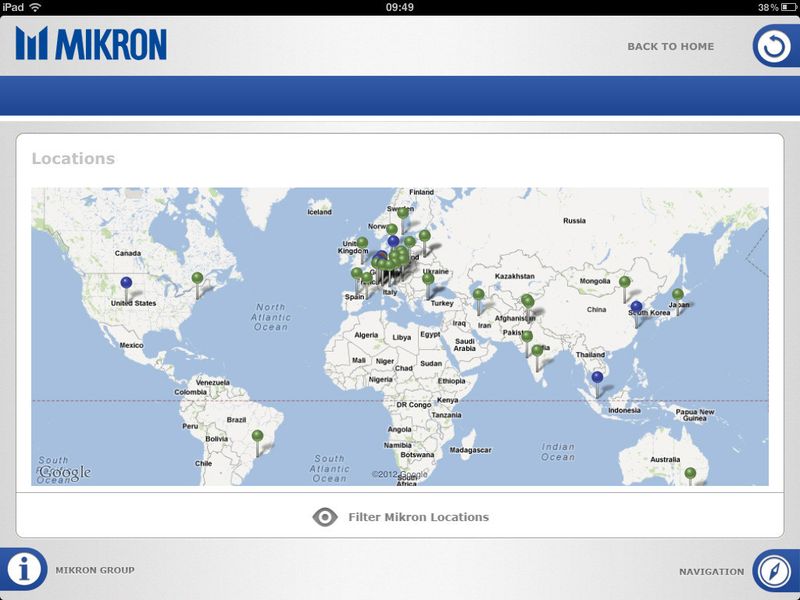800x600 pixels.
Task: Click the Mikron logo
Action: click(x=91, y=43)
